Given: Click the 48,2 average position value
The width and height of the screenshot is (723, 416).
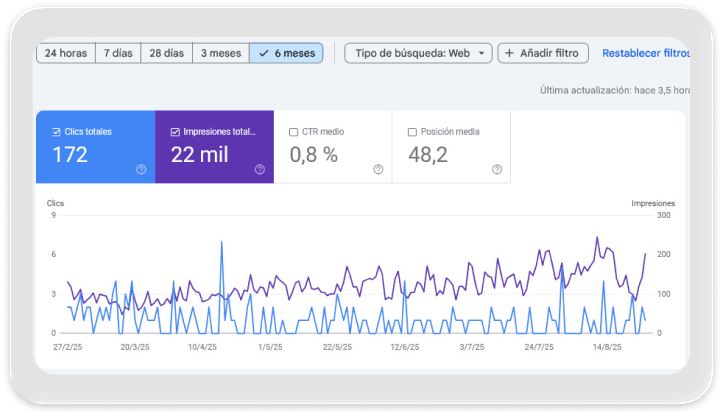Looking at the screenshot, I should pyautogui.click(x=428, y=155).
